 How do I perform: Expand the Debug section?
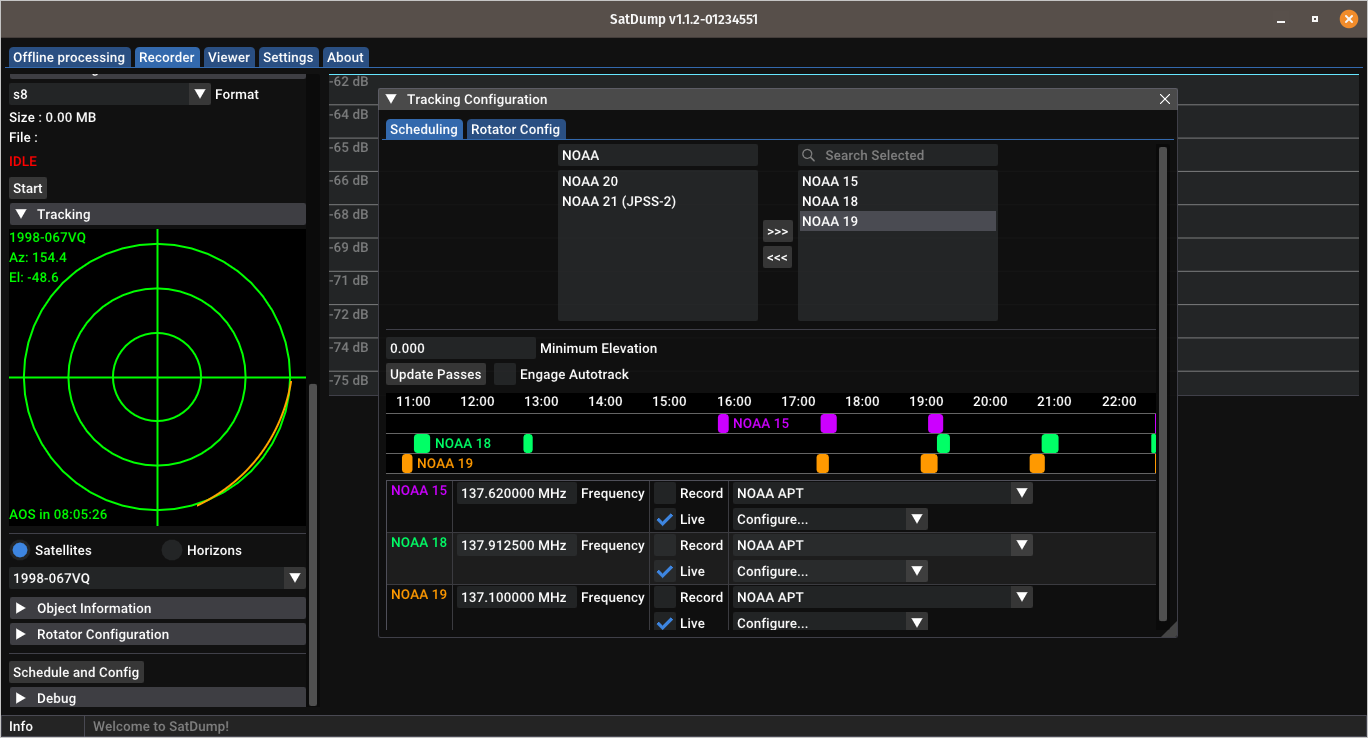(157, 698)
